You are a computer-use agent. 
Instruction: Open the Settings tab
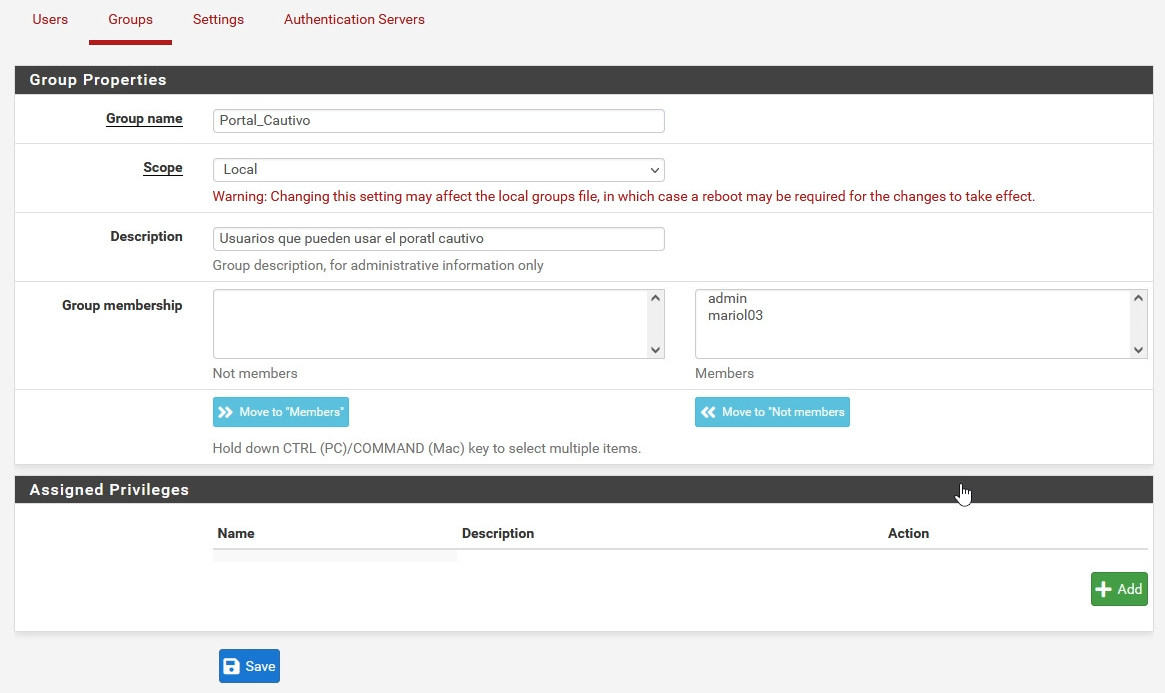(x=218, y=19)
